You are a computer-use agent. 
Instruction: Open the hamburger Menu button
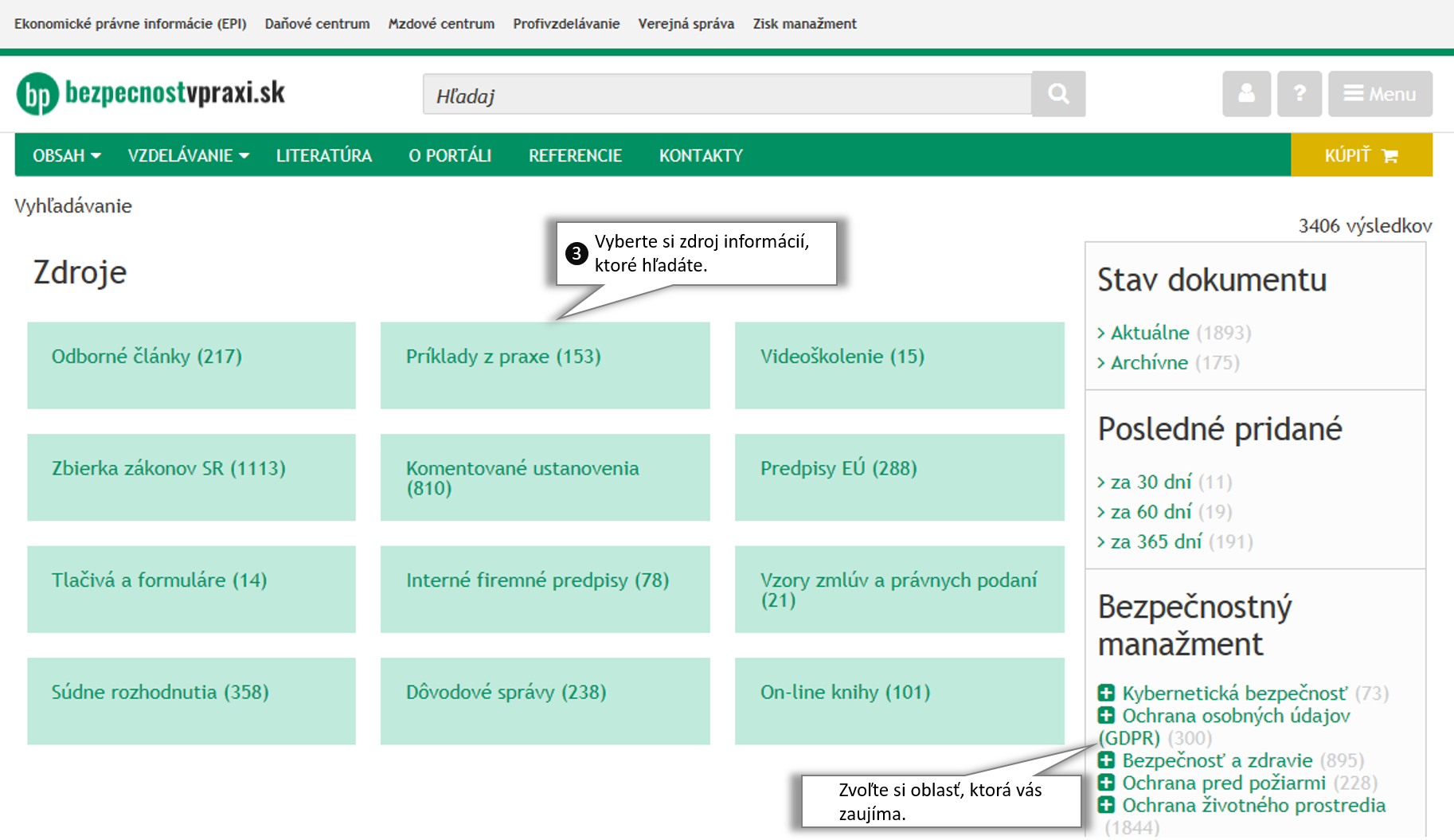pyautogui.click(x=1380, y=94)
